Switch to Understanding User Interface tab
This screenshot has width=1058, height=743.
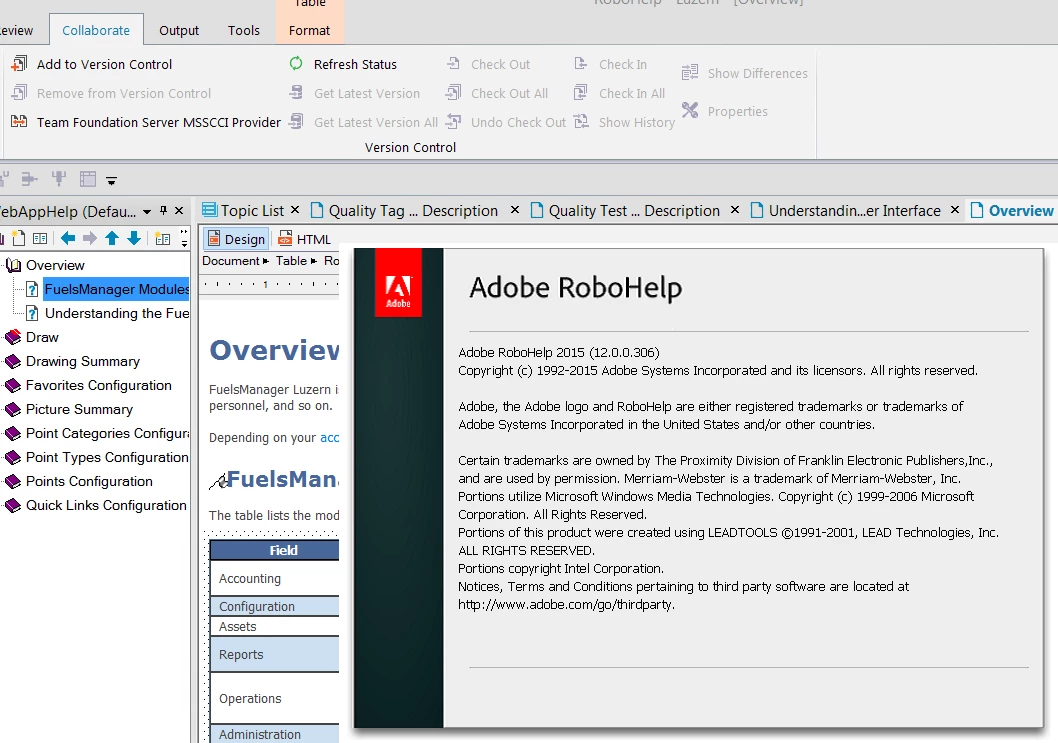[845, 211]
